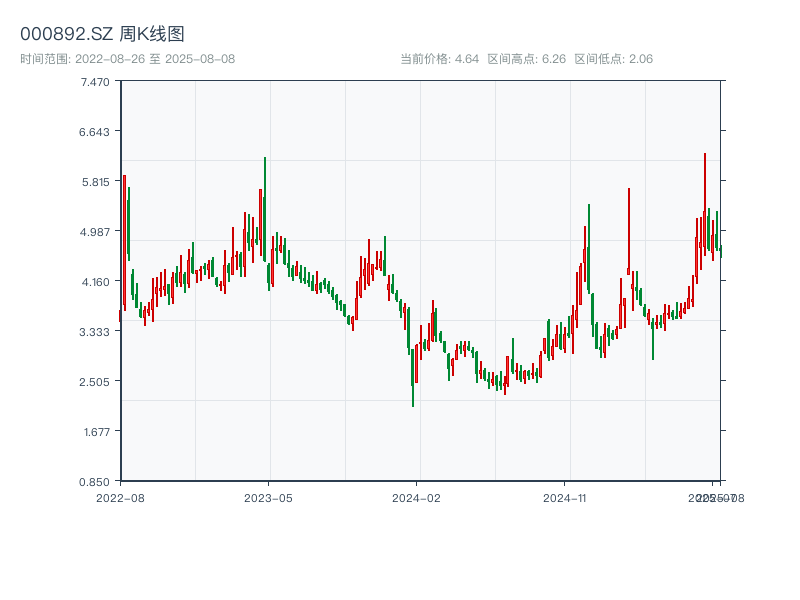Click the 6.643 y-axis price label
800x600 pixels.
click(96, 132)
